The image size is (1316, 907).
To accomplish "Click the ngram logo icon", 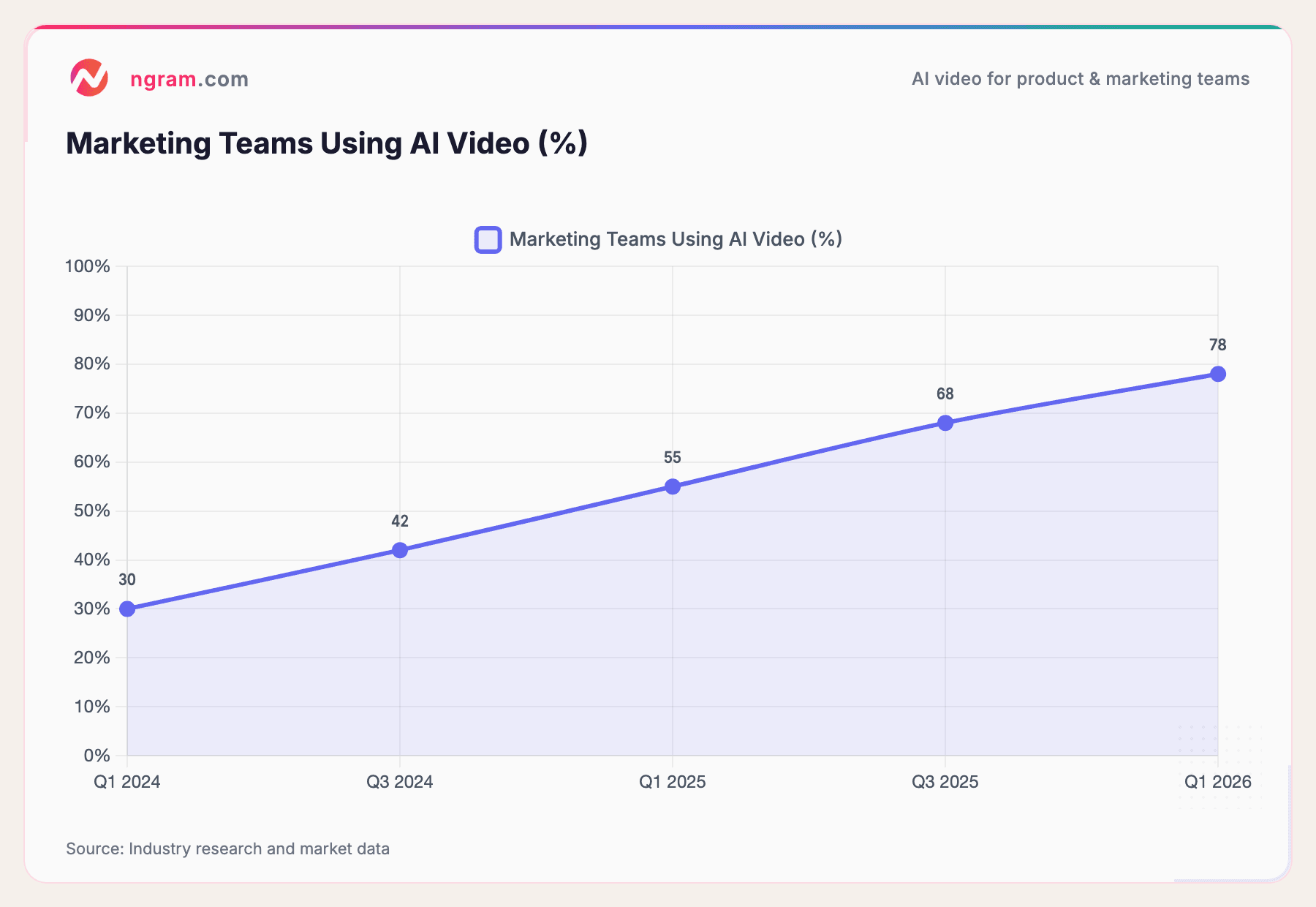I will point(89,78).
